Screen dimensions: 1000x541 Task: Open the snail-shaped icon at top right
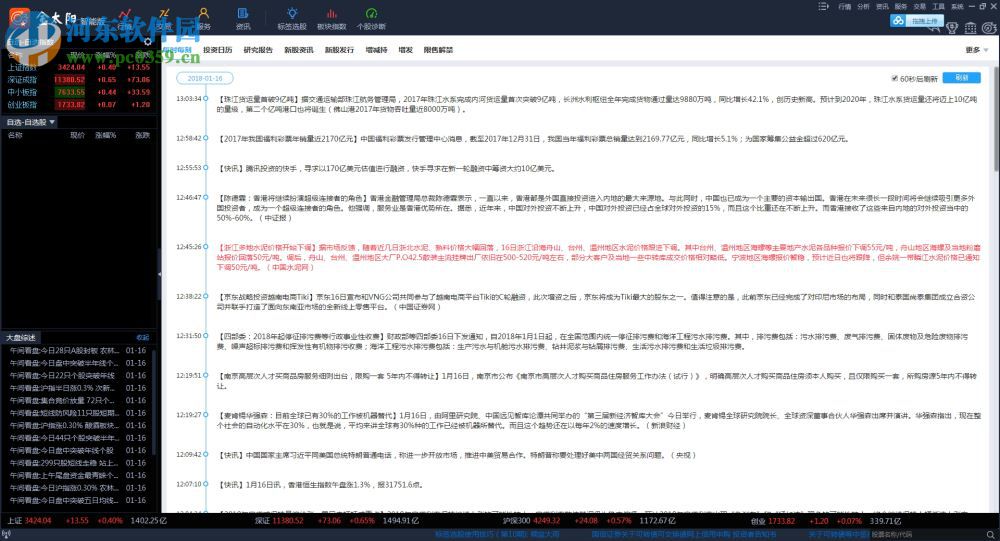[x=989, y=27]
